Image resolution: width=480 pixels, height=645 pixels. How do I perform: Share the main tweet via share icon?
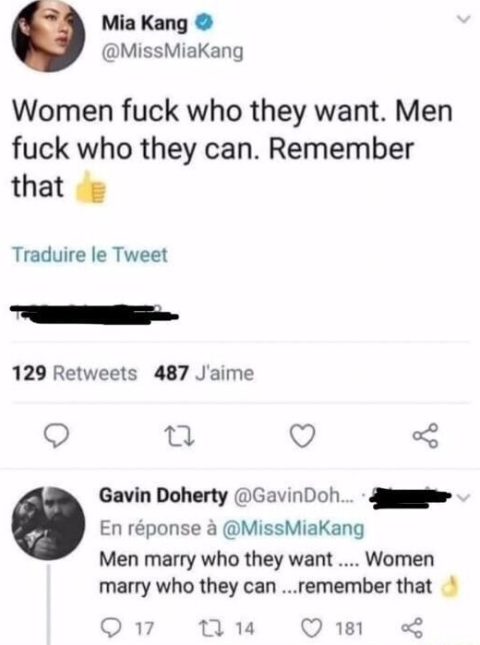[x=426, y=436]
